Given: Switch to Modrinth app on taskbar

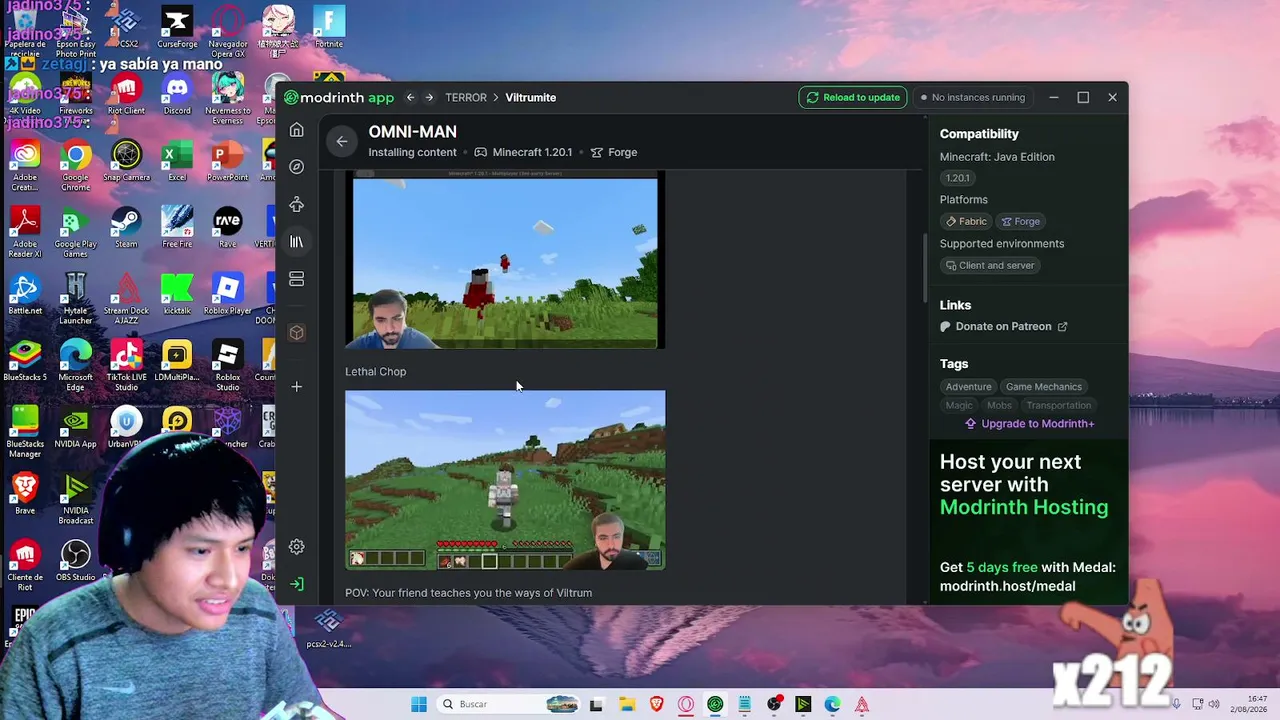Looking at the screenshot, I should click(x=715, y=704).
